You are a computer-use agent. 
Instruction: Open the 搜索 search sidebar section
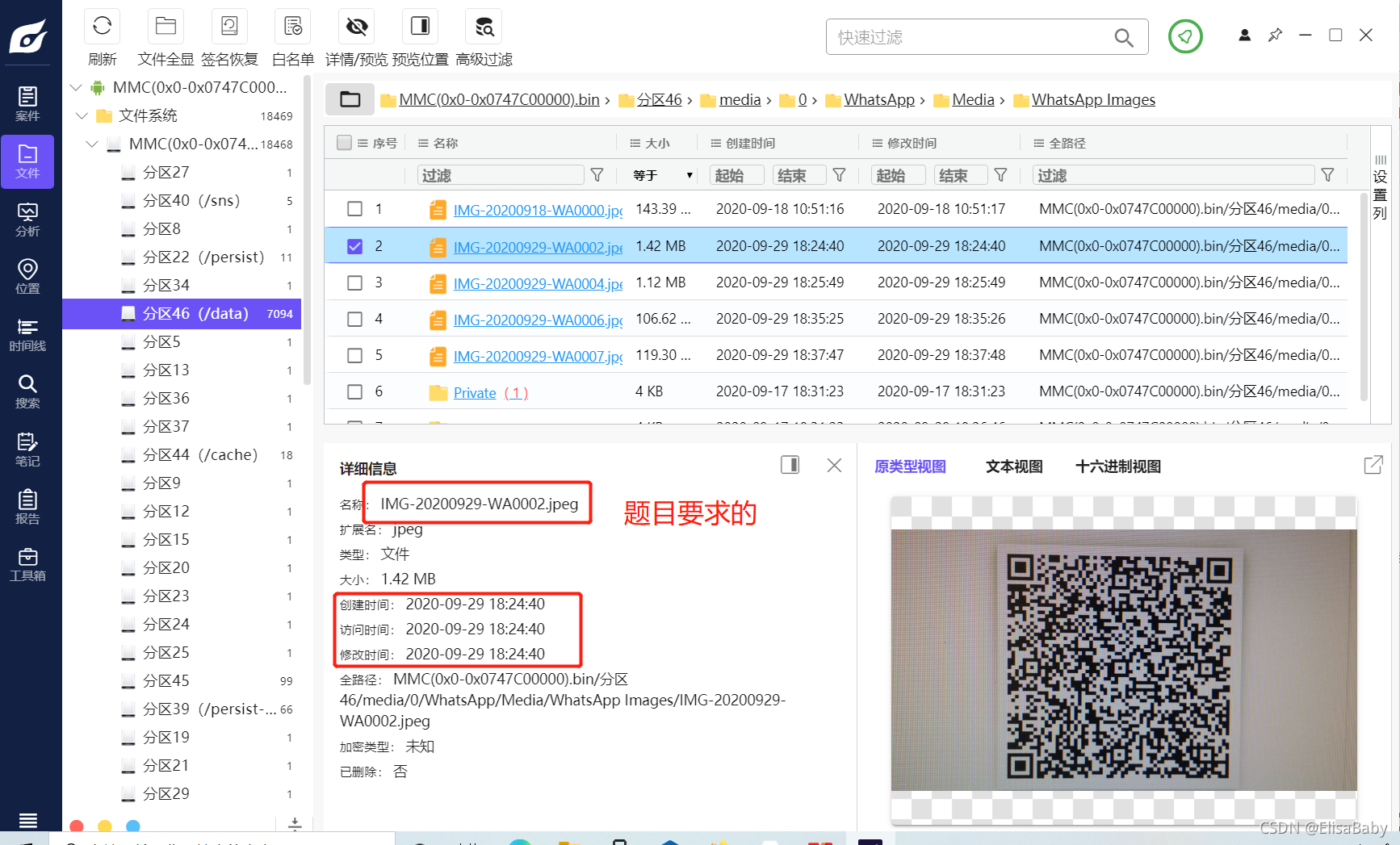(x=27, y=391)
